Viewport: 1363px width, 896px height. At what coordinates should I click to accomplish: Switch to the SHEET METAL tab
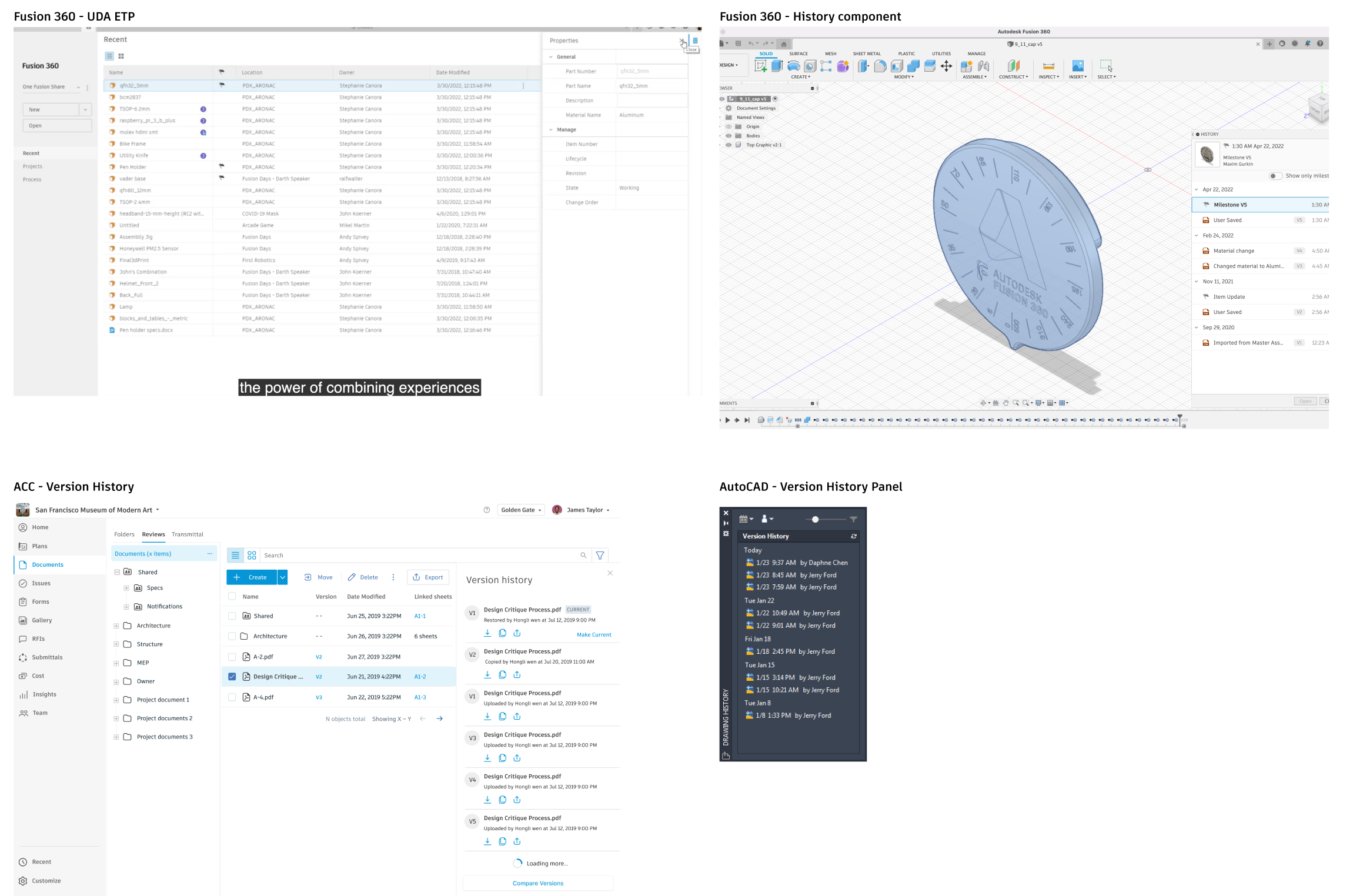click(867, 54)
